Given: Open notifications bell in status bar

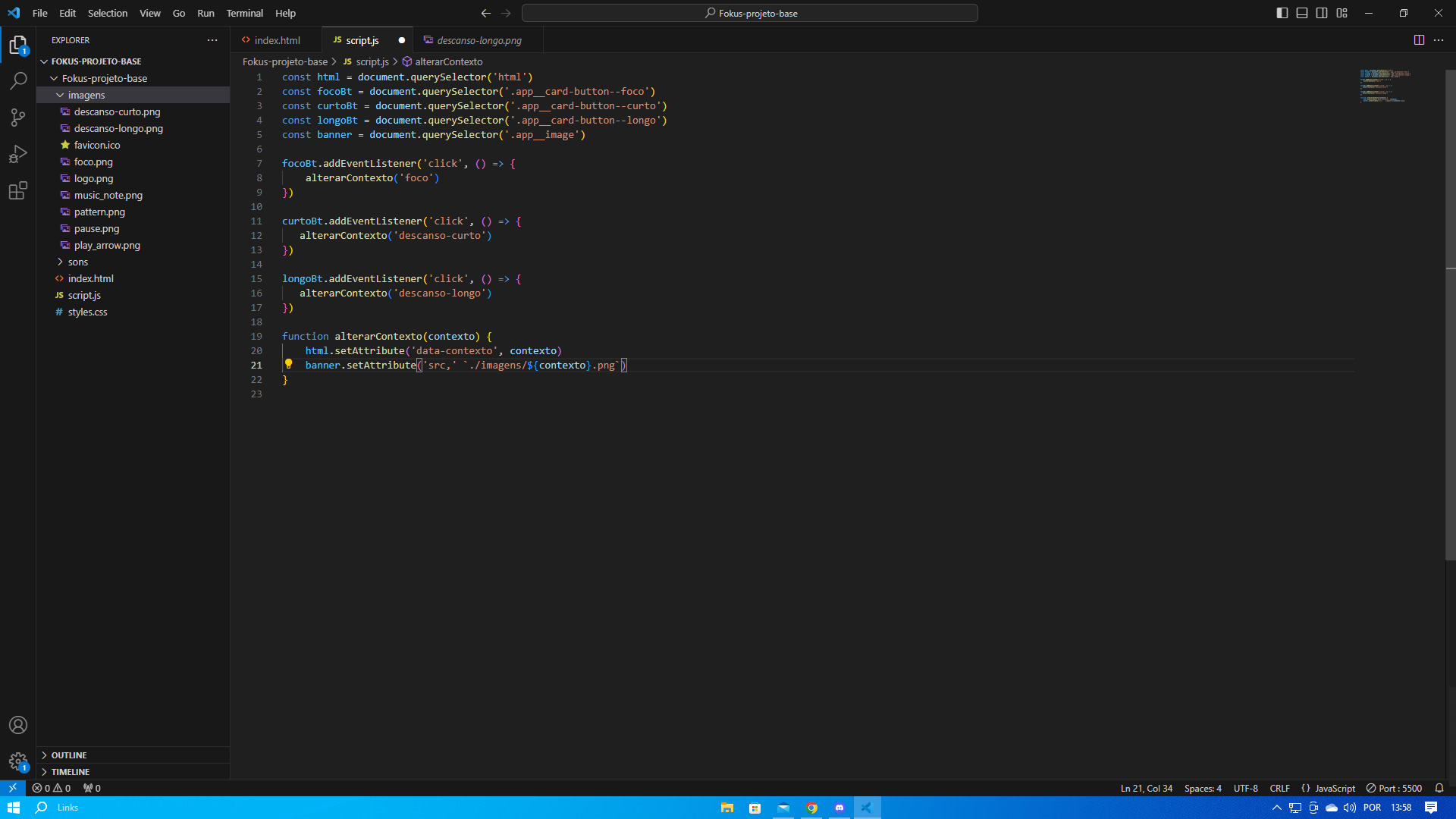Looking at the screenshot, I should [1439, 788].
